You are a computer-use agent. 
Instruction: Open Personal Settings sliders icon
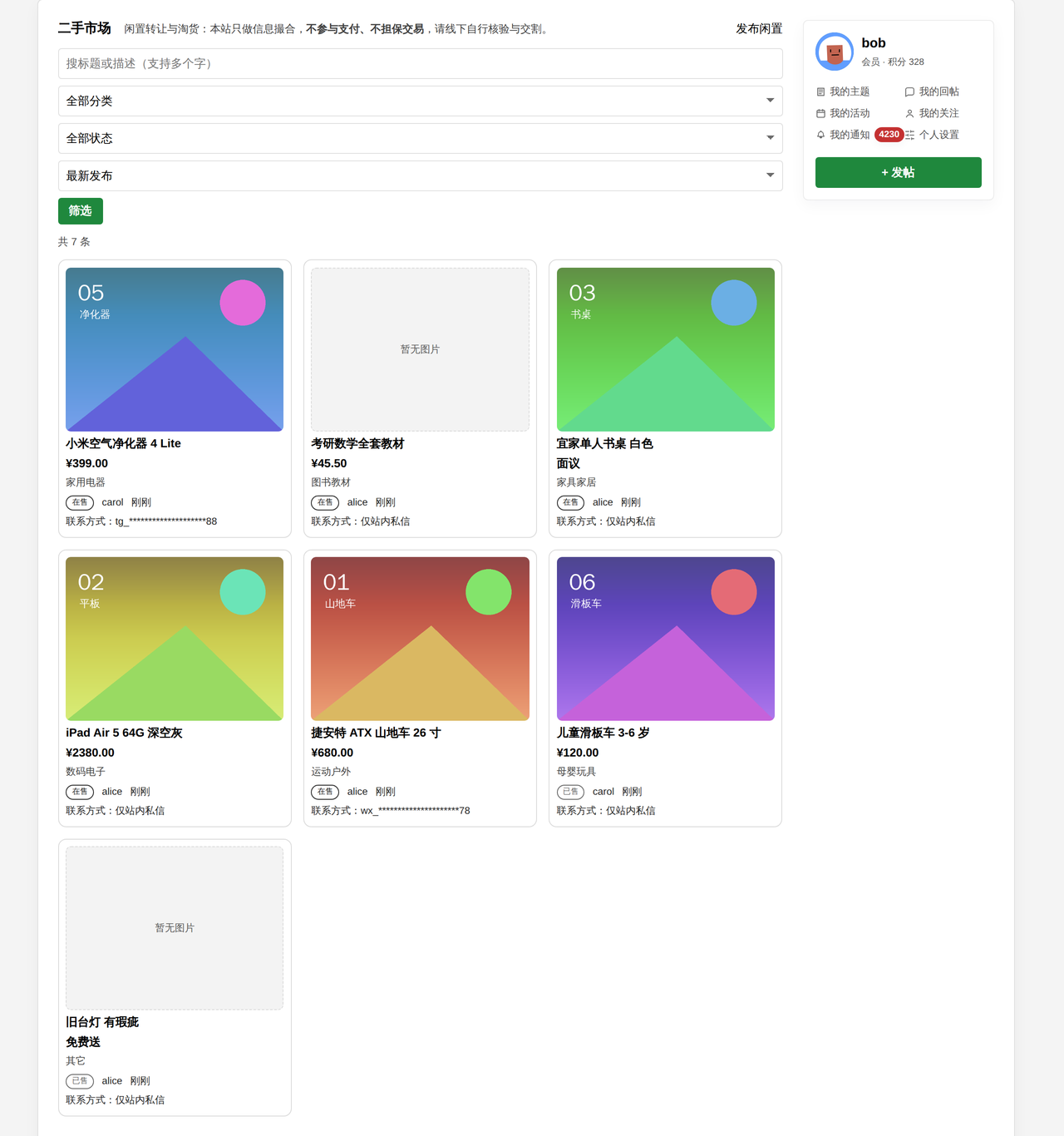coord(909,135)
